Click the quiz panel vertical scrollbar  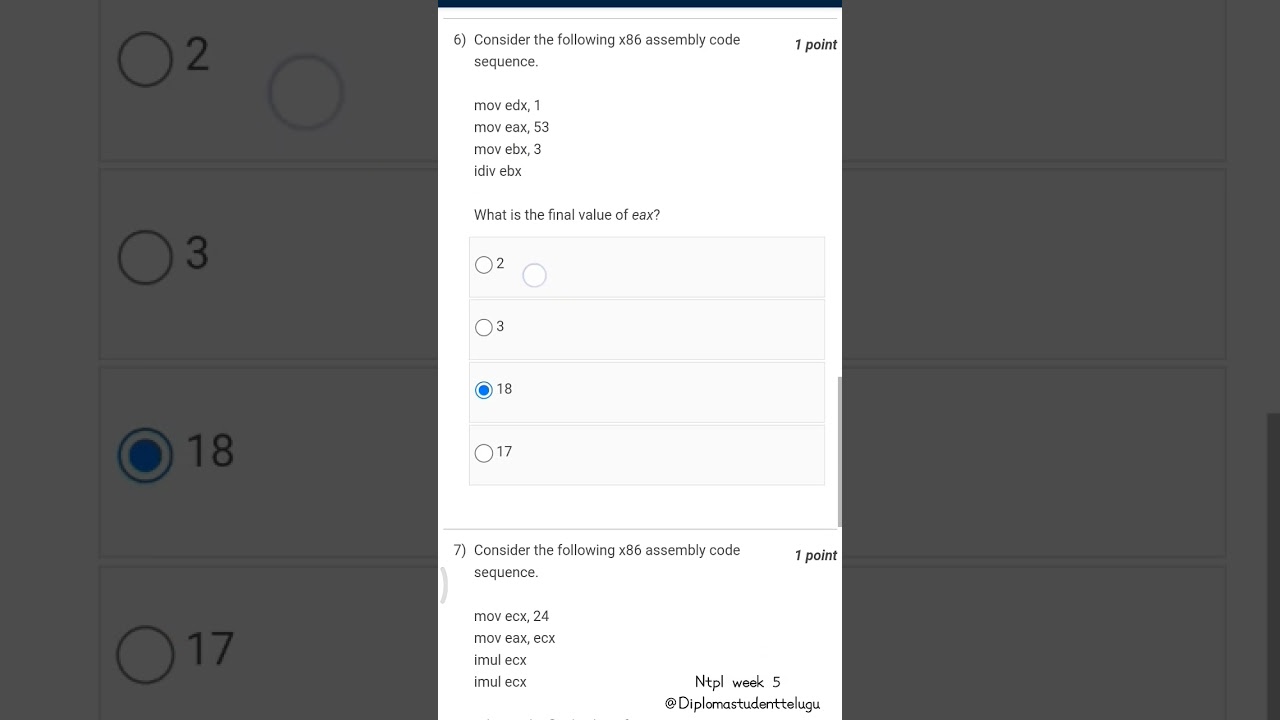pos(839,451)
